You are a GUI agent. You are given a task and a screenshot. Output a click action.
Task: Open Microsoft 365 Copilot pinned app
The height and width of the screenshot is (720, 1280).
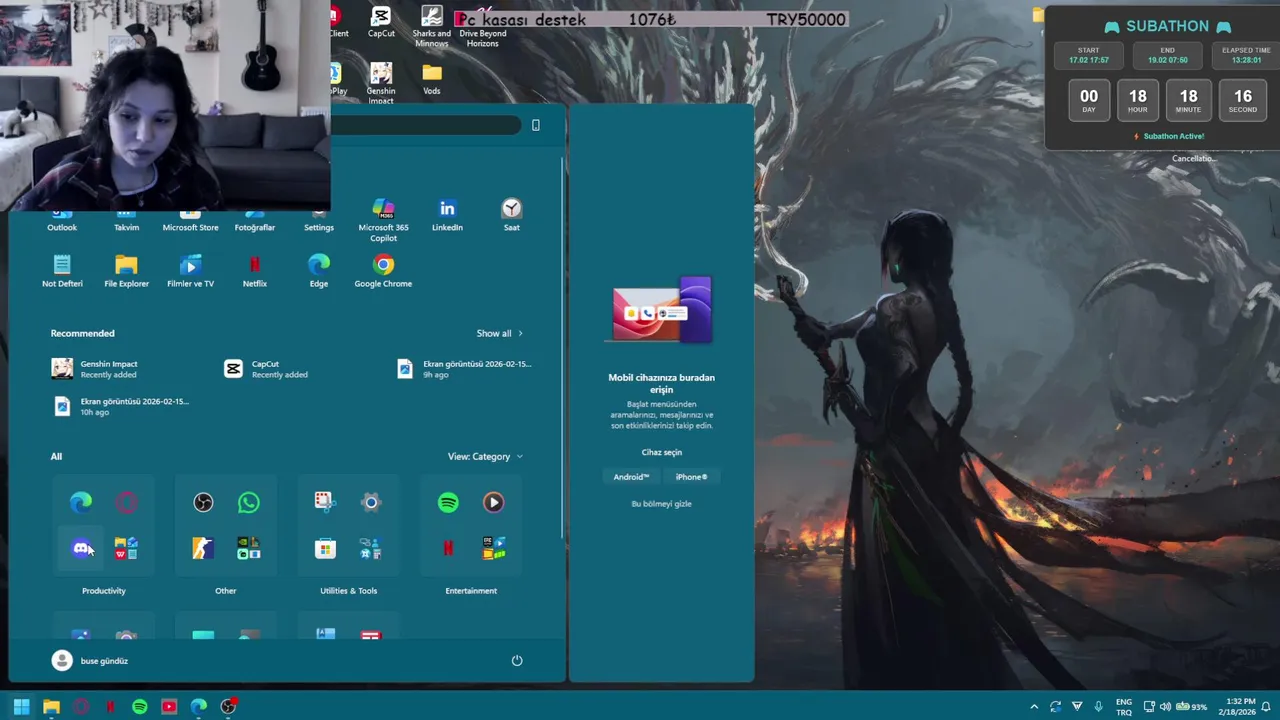(383, 219)
